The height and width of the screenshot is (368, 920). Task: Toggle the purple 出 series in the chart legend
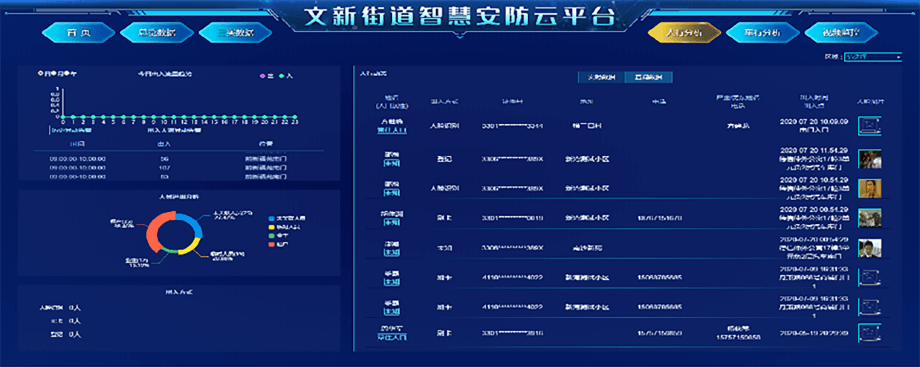tap(266, 76)
